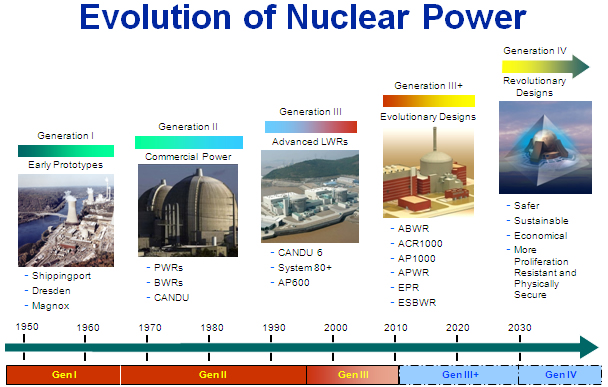Image resolution: width=608 pixels, height=387 pixels.
Task: Click the Generation III+ red-yellow gradient bar
Action: click(x=429, y=101)
